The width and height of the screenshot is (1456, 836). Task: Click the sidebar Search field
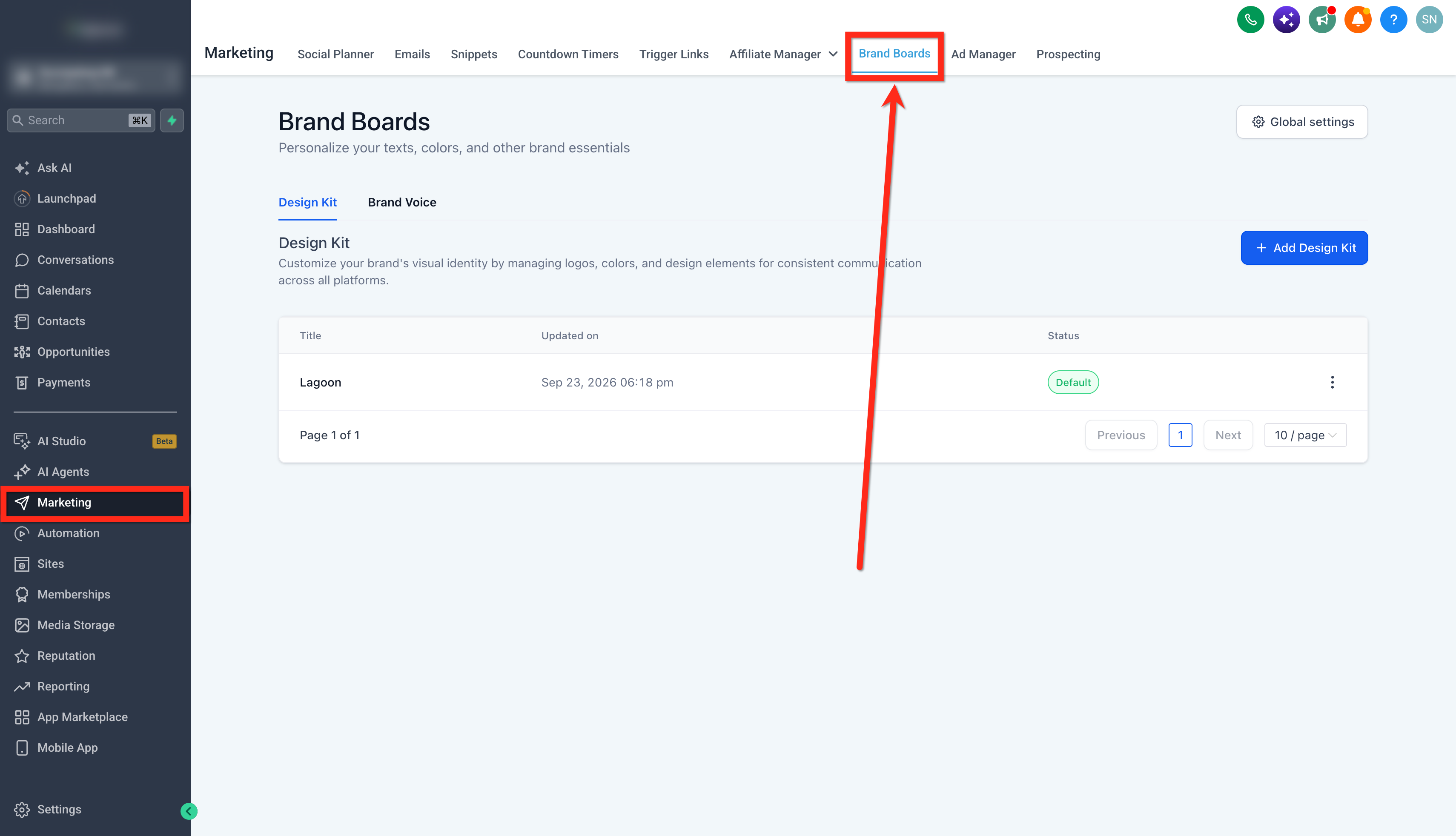[81, 120]
